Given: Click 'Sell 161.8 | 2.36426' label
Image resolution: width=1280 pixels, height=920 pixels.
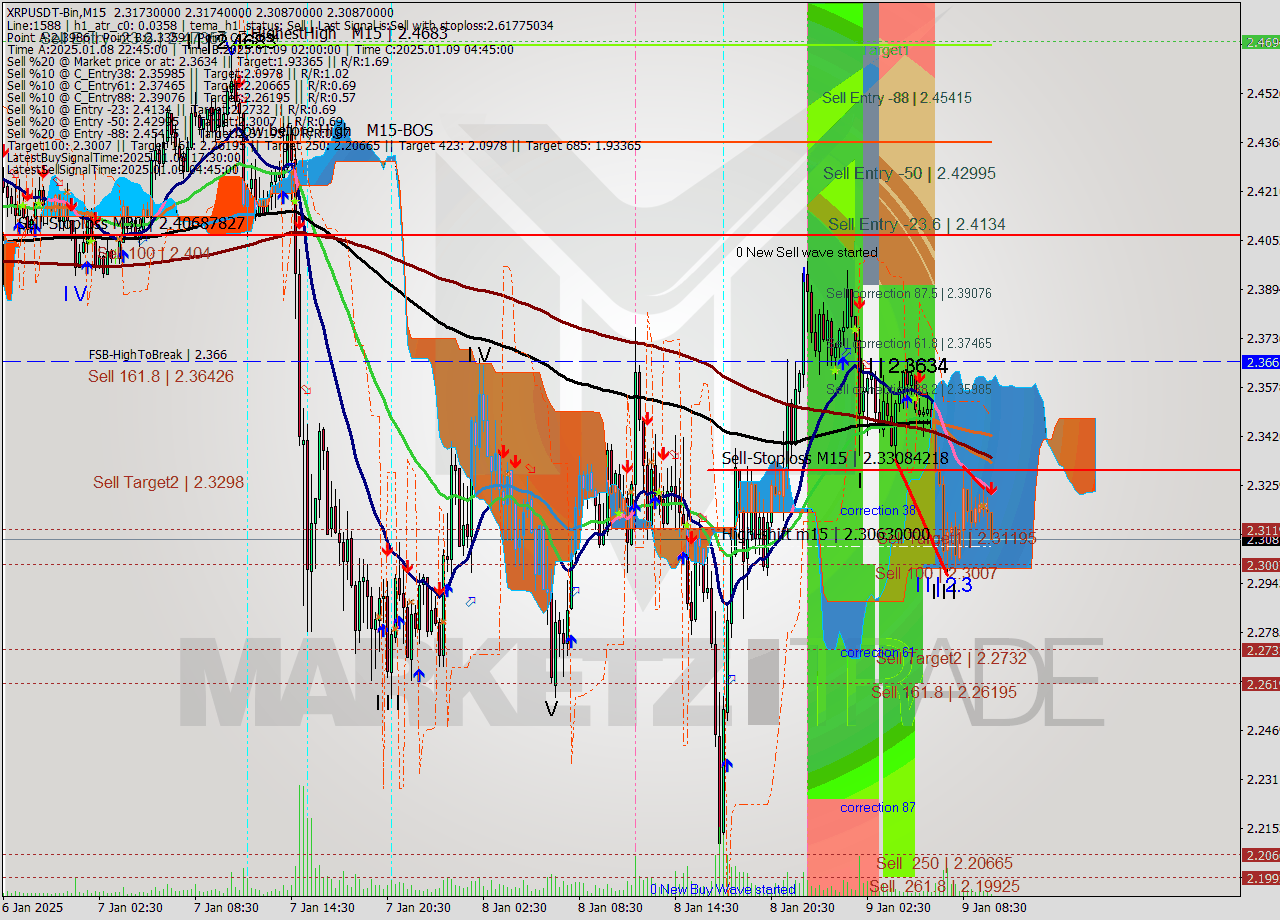Looking at the screenshot, I should [160, 377].
